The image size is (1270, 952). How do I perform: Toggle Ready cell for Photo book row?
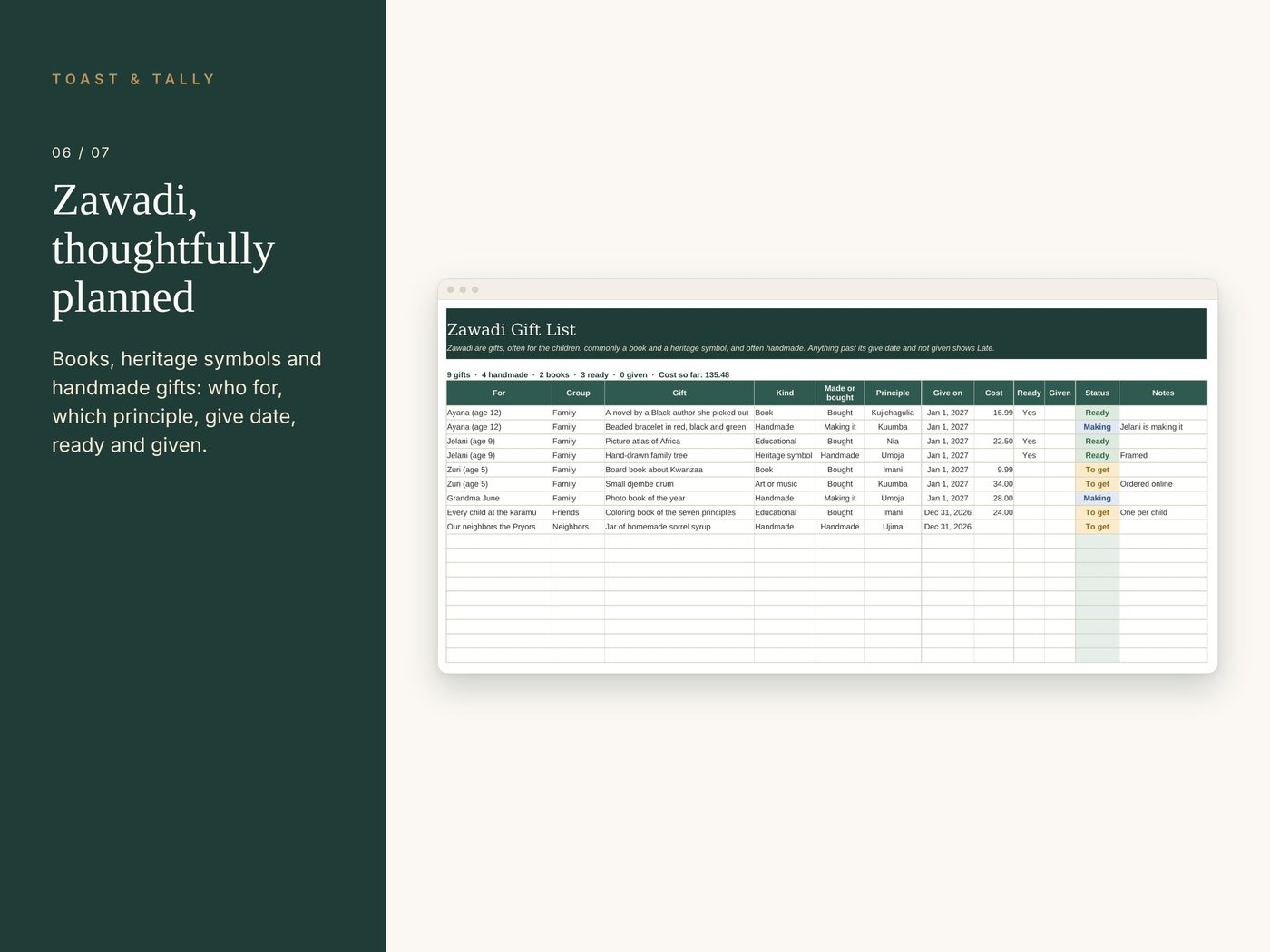(x=1029, y=499)
